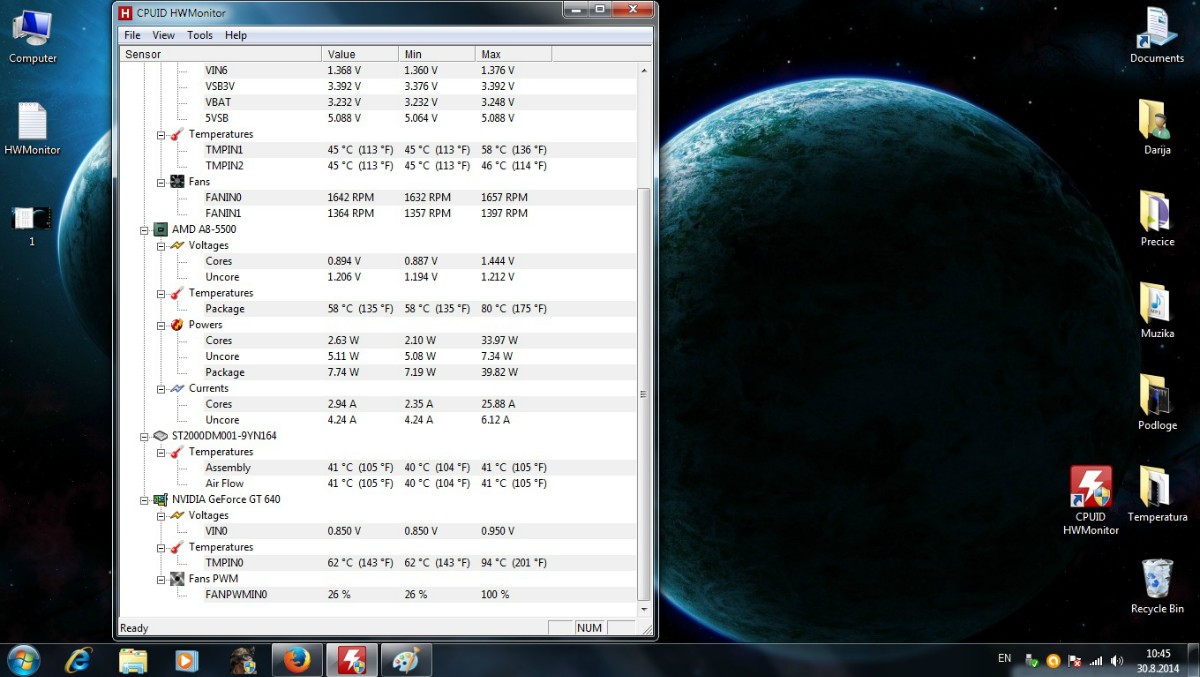Click the AMD A8-5500 processor chip icon

point(160,229)
